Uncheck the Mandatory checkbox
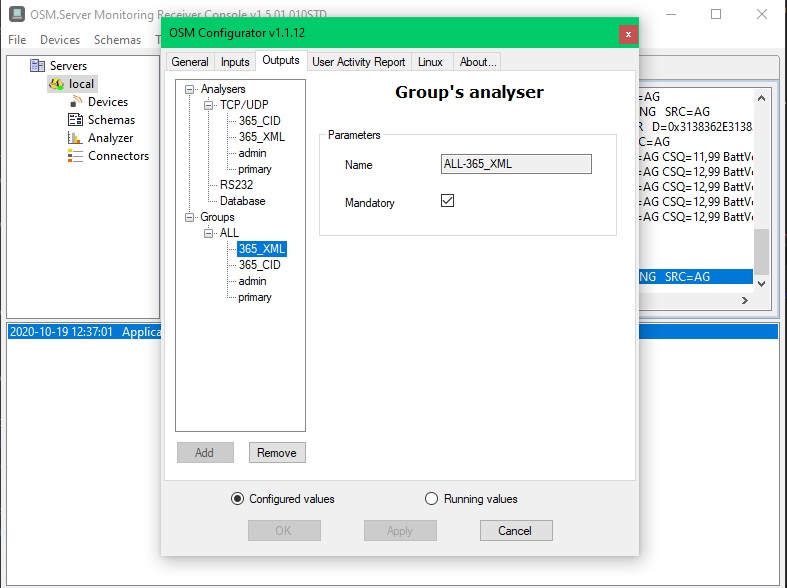The height and width of the screenshot is (588, 787). (x=447, y=201)
